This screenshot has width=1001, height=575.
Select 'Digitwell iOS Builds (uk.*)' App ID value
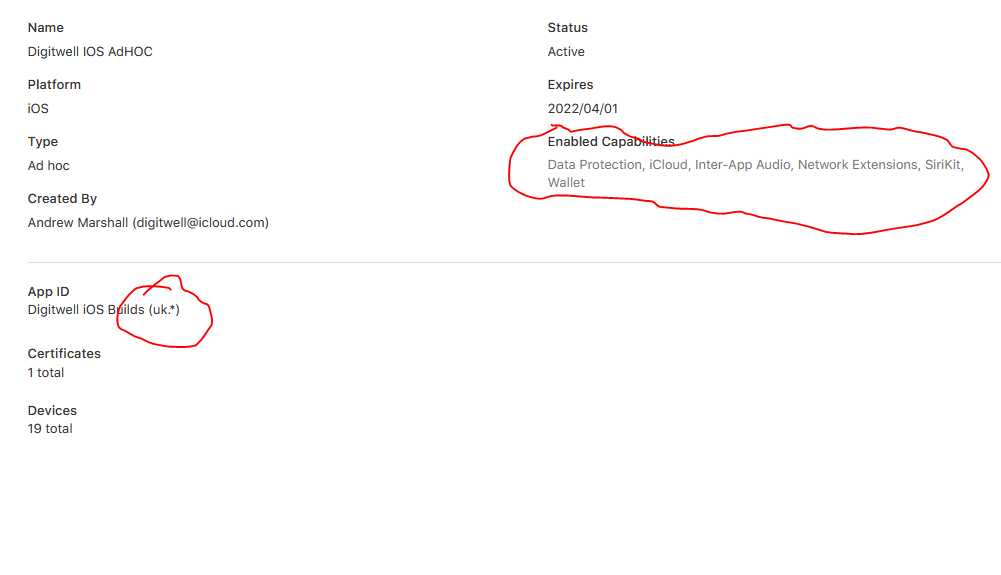pyautogui.click(x=103, y=310)
